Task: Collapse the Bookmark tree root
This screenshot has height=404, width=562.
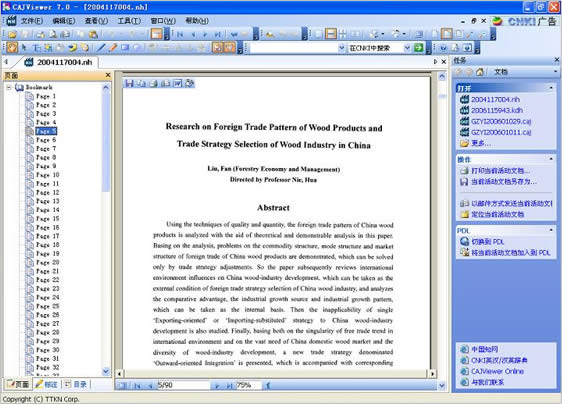Action: click(x=9, y=87)
